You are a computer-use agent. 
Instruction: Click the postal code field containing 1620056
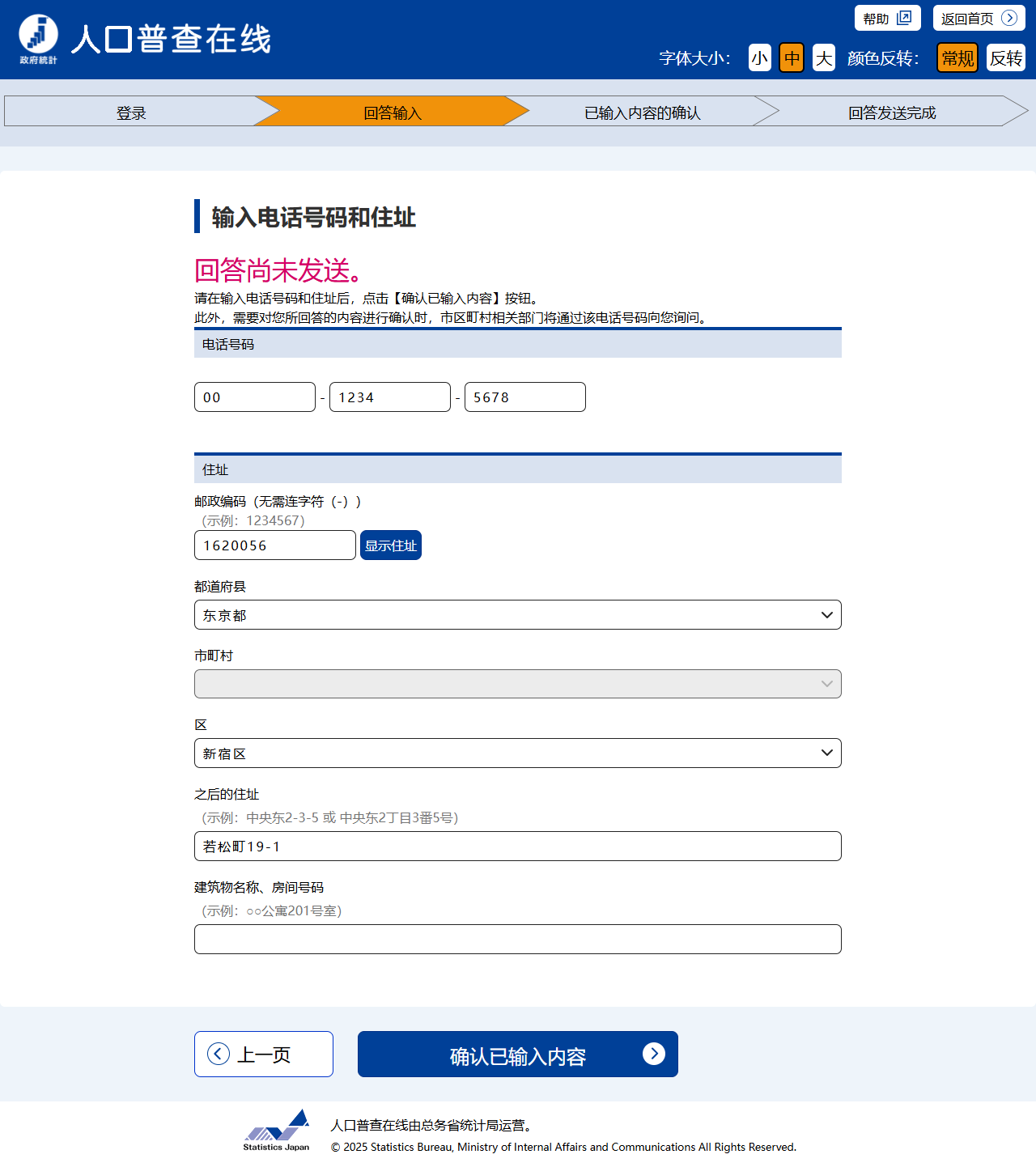(x=274, y=545)
